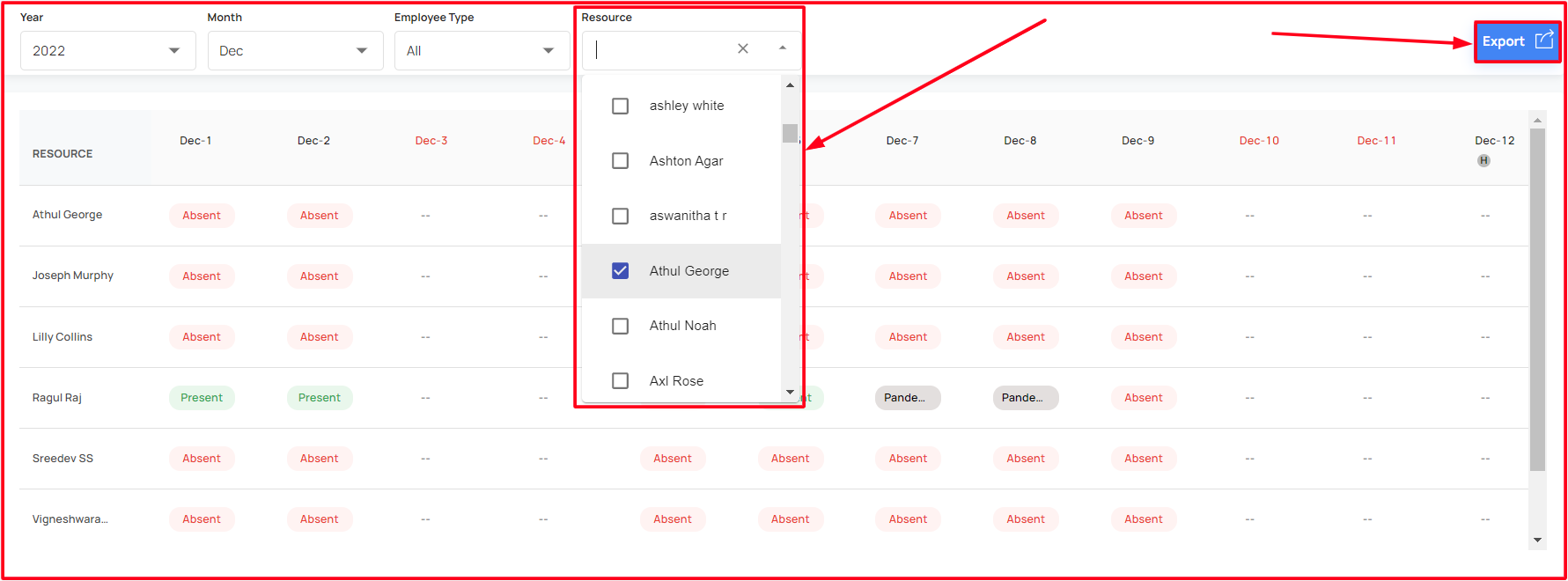
Task: Select the Lilly Collins row name
Action: (63, 337)
